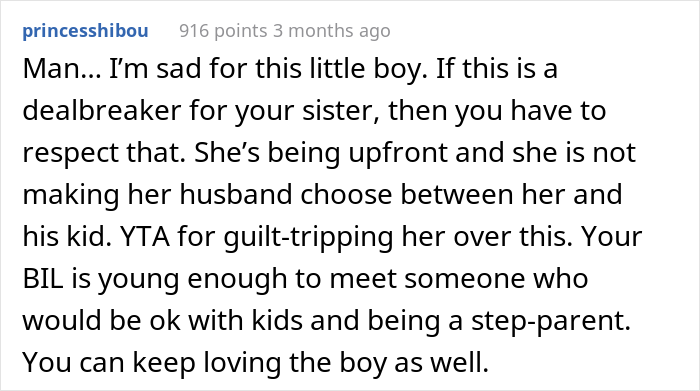Click the words little boy in first line
Image resolution: width=700 pixels, height=391 pixels.
[x=367, y=71]
